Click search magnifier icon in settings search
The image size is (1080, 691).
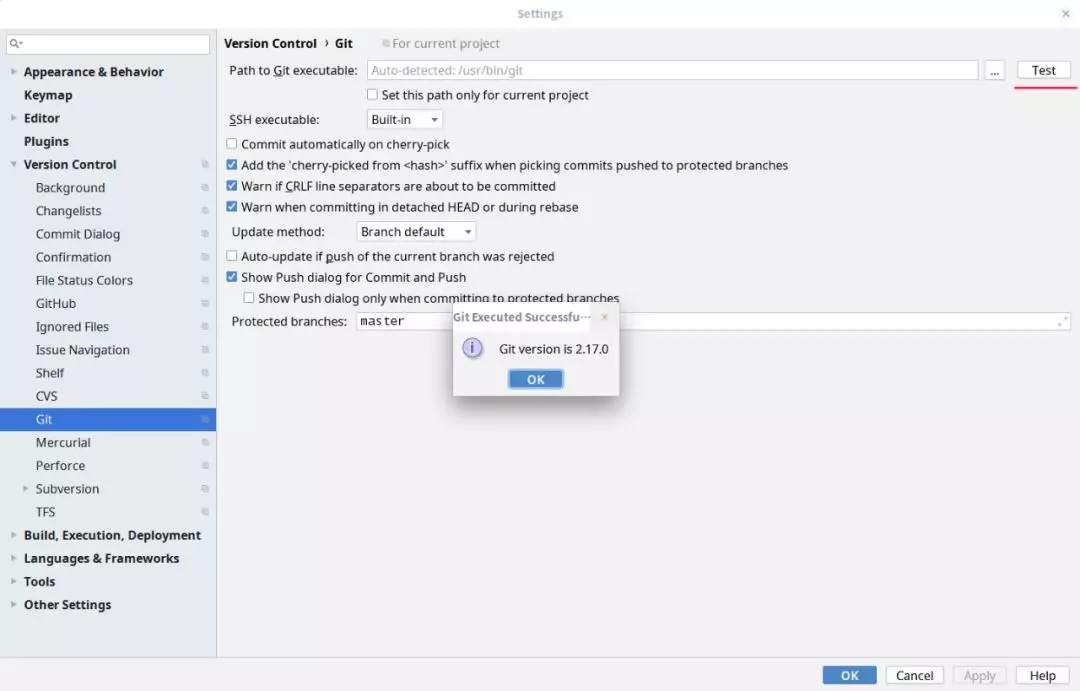[x=17, y=44]
